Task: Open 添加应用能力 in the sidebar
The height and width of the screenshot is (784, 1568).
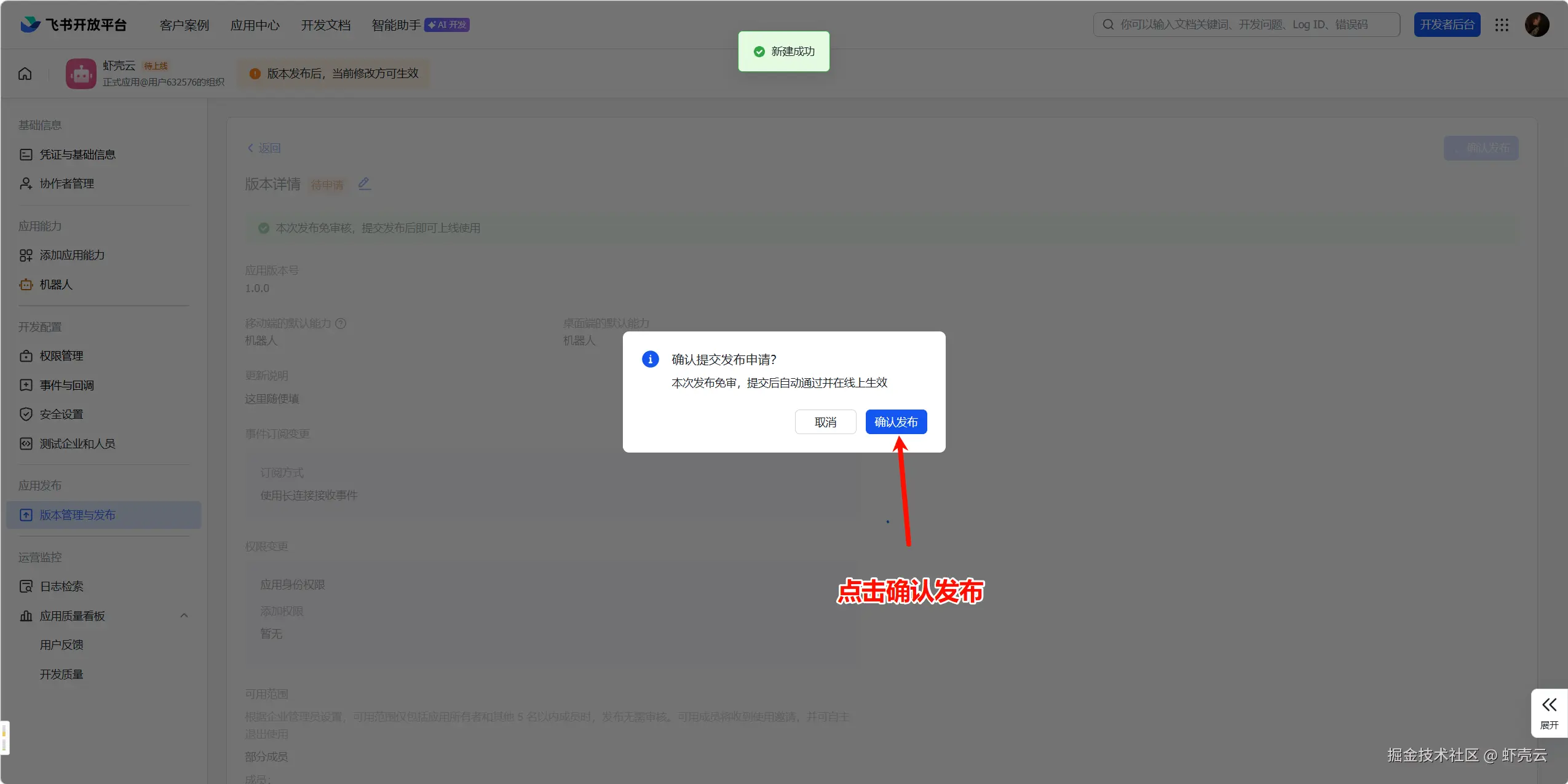Action: (72, 255)
